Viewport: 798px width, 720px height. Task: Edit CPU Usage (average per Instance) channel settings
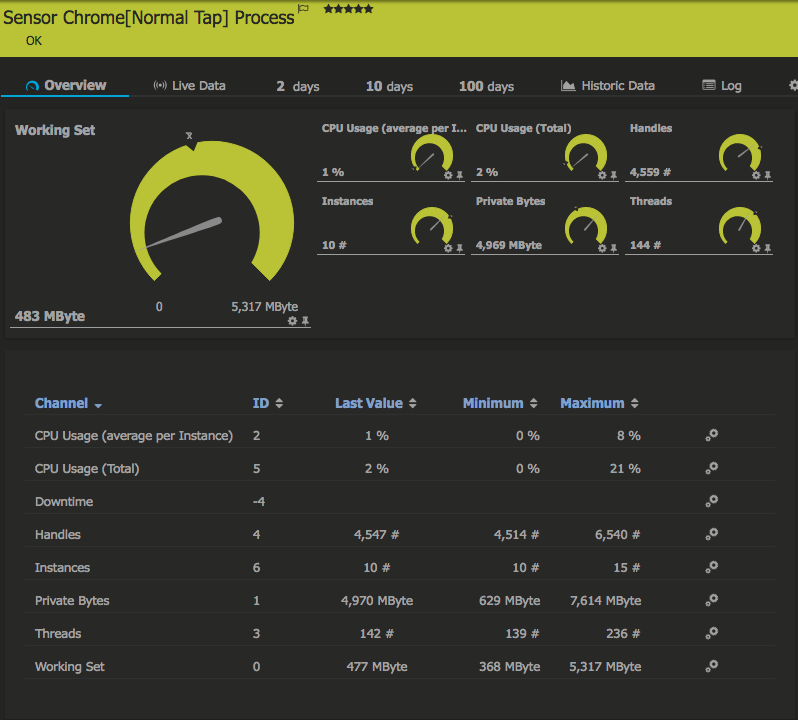[x=711, y=435]
